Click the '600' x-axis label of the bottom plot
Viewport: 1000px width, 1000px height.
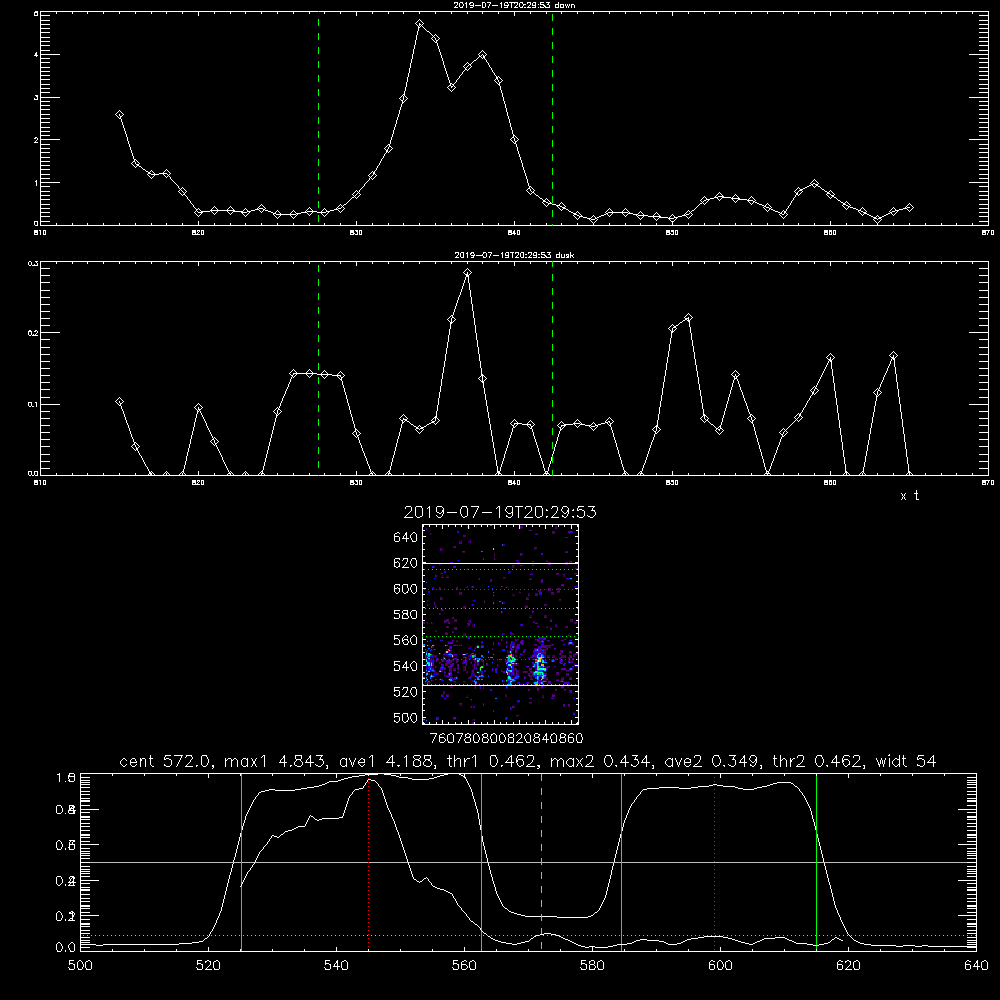pyautogui.click(x=721, y=966)
